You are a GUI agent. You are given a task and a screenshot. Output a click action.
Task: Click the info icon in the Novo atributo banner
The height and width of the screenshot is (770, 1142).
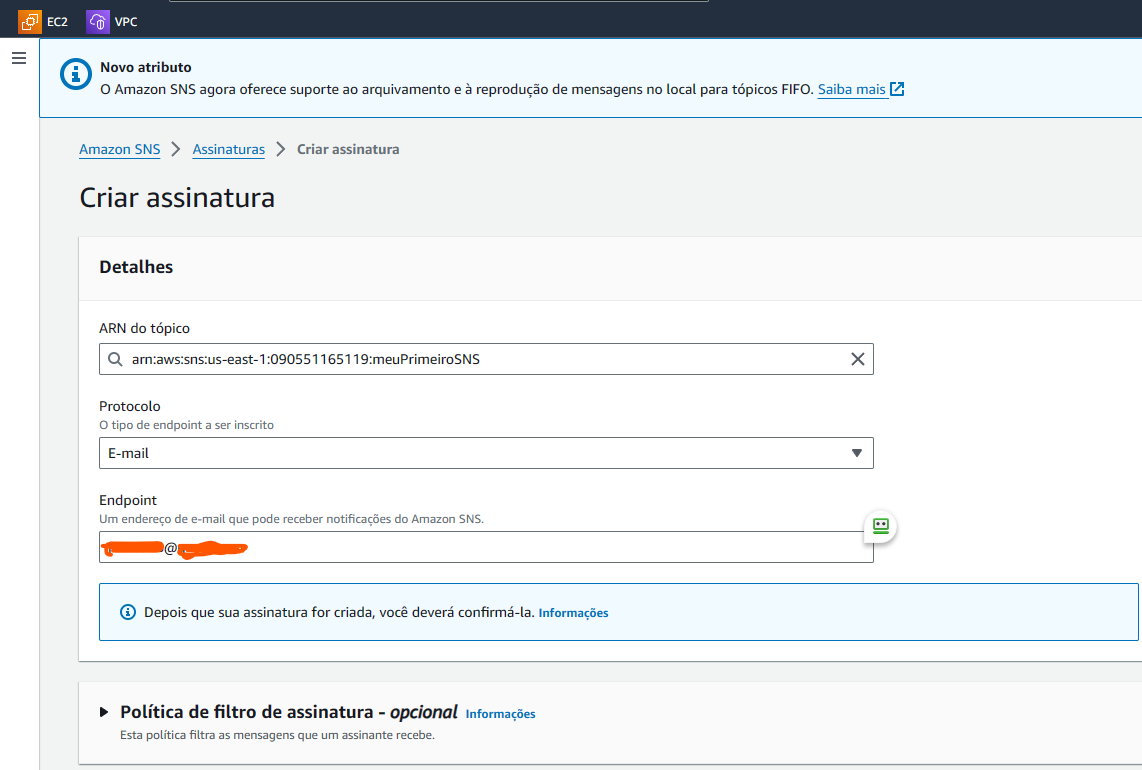click(x=75, y=74)
